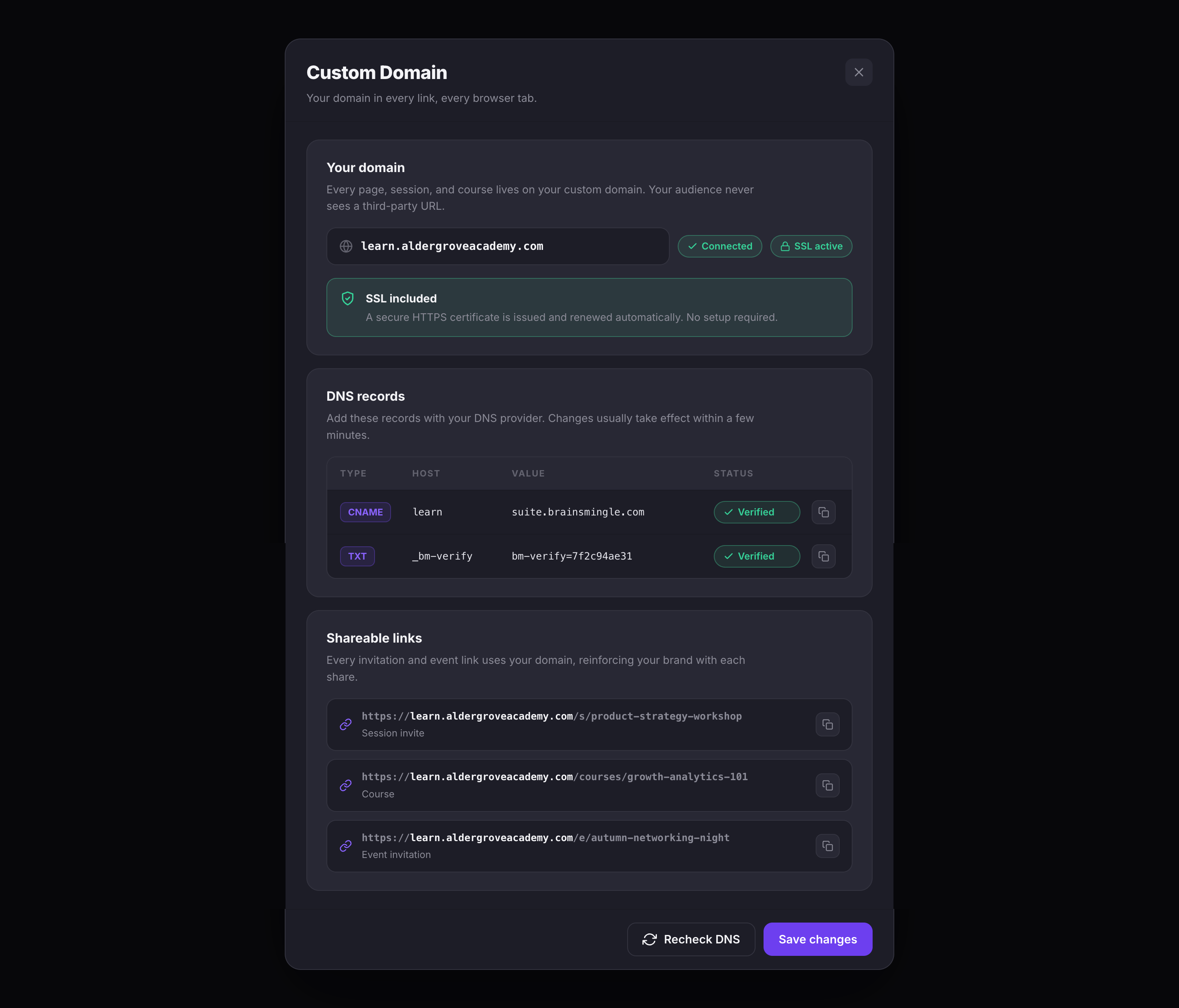
Task: Click the learn.aldergroveacademy.com domain input
Action: [497, 246]
